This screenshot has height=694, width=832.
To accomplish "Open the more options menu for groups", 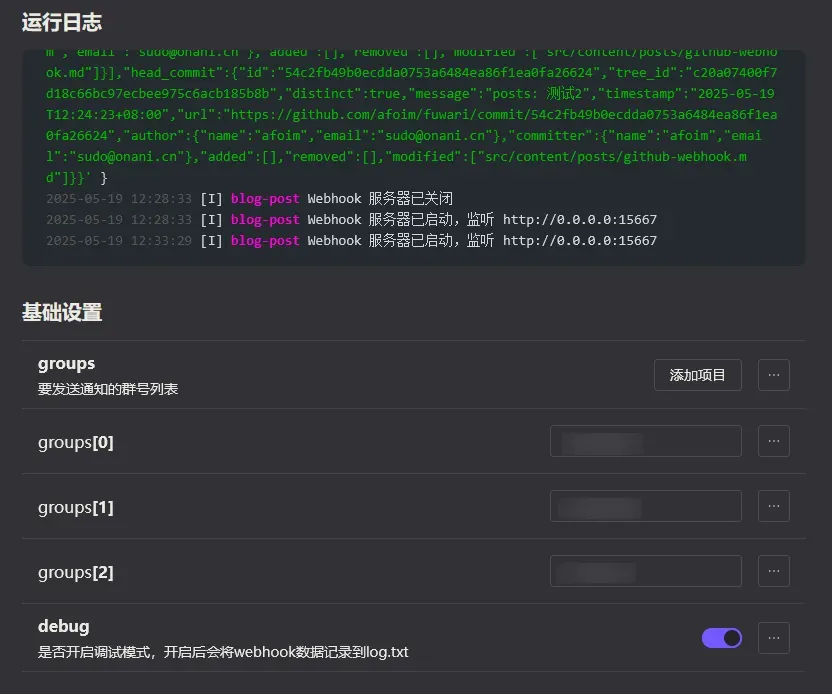I will [x=773, y=375].
